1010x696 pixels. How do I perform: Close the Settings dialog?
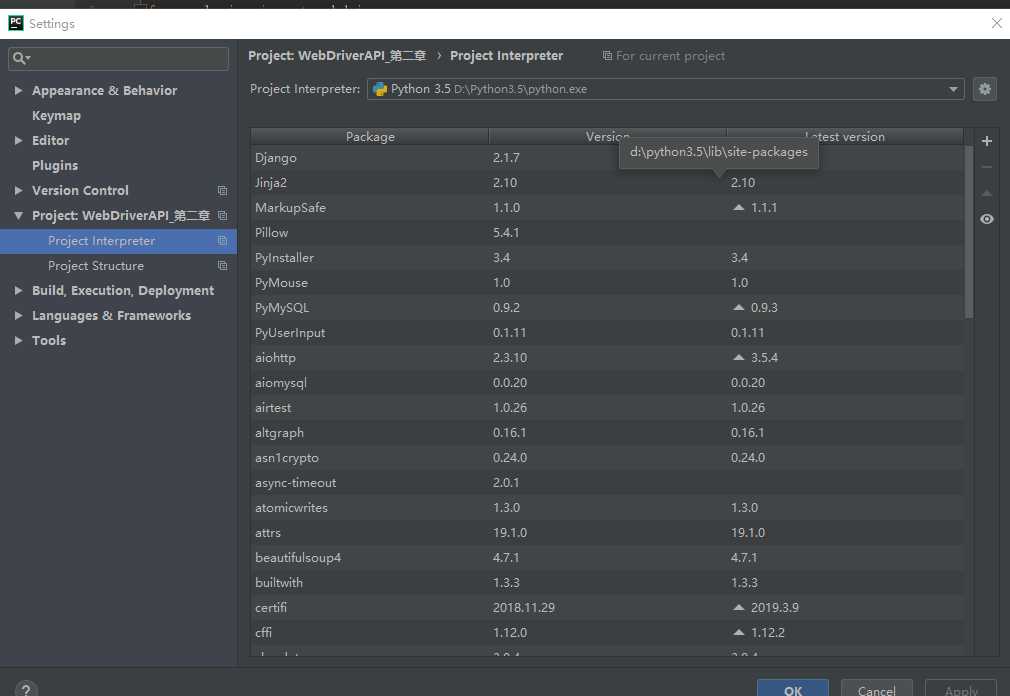pos(996,23)
